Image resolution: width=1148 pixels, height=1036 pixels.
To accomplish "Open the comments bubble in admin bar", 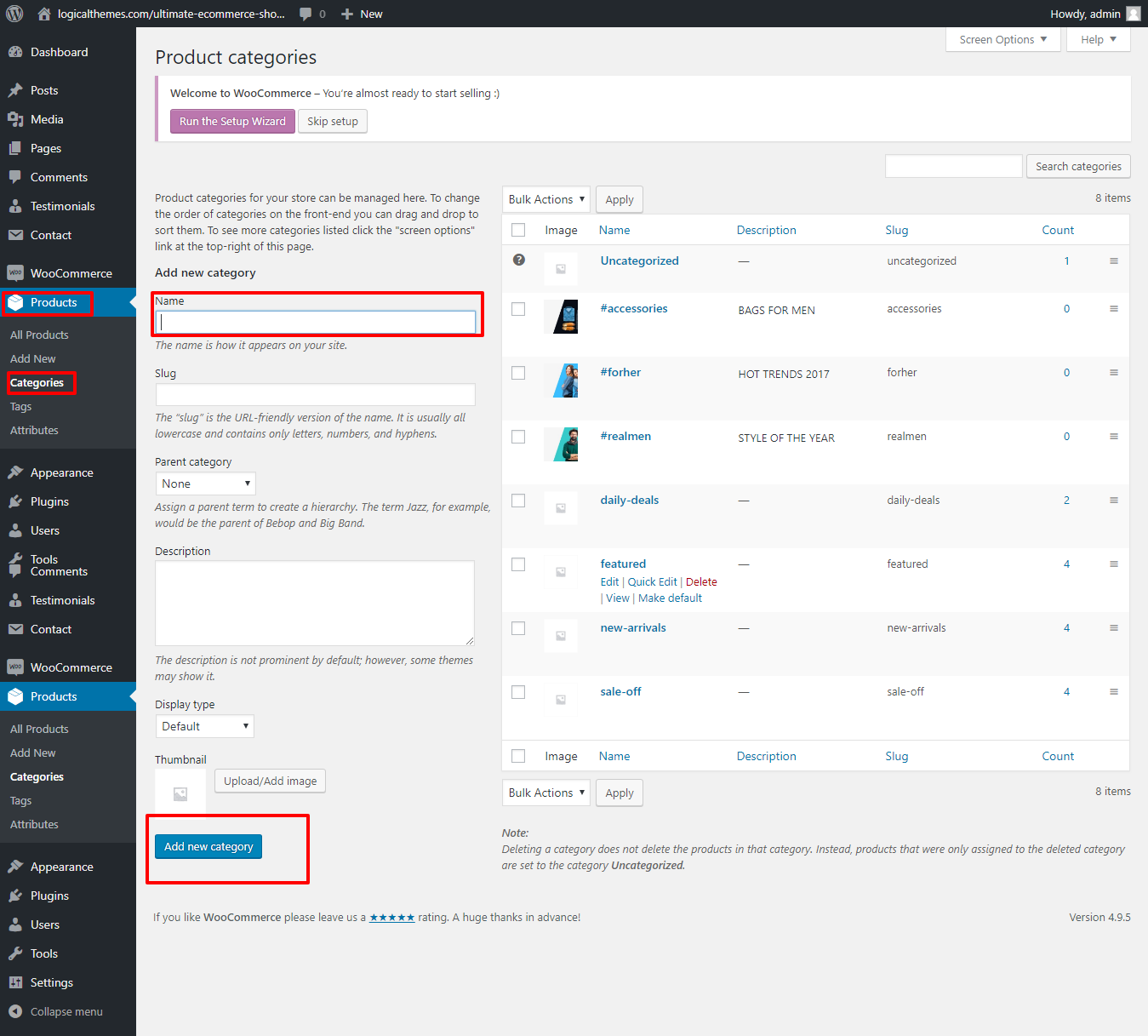I will pyautogui.click(x=306, y=14).
